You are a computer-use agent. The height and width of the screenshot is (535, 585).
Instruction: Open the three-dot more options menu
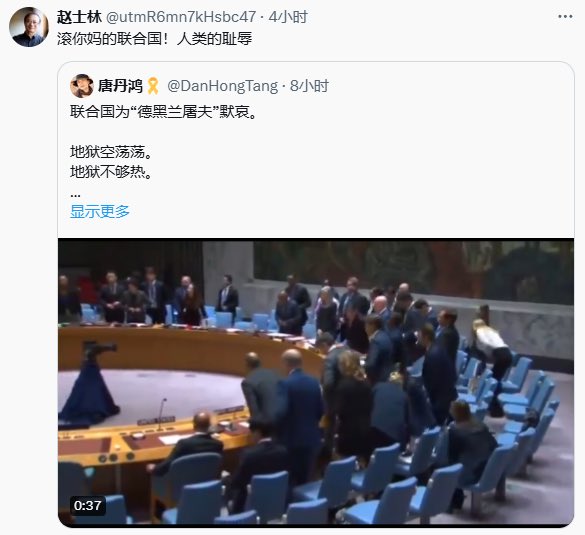click(x=565, y=16)
